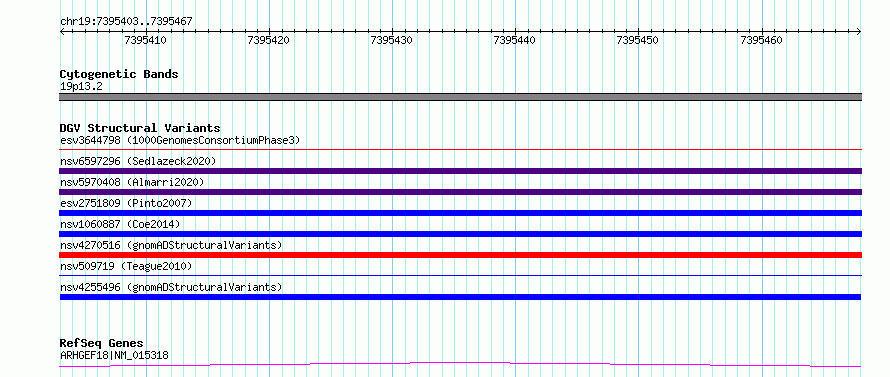Click the purple nsv5970408 variant bar

[x=460, y=192]
